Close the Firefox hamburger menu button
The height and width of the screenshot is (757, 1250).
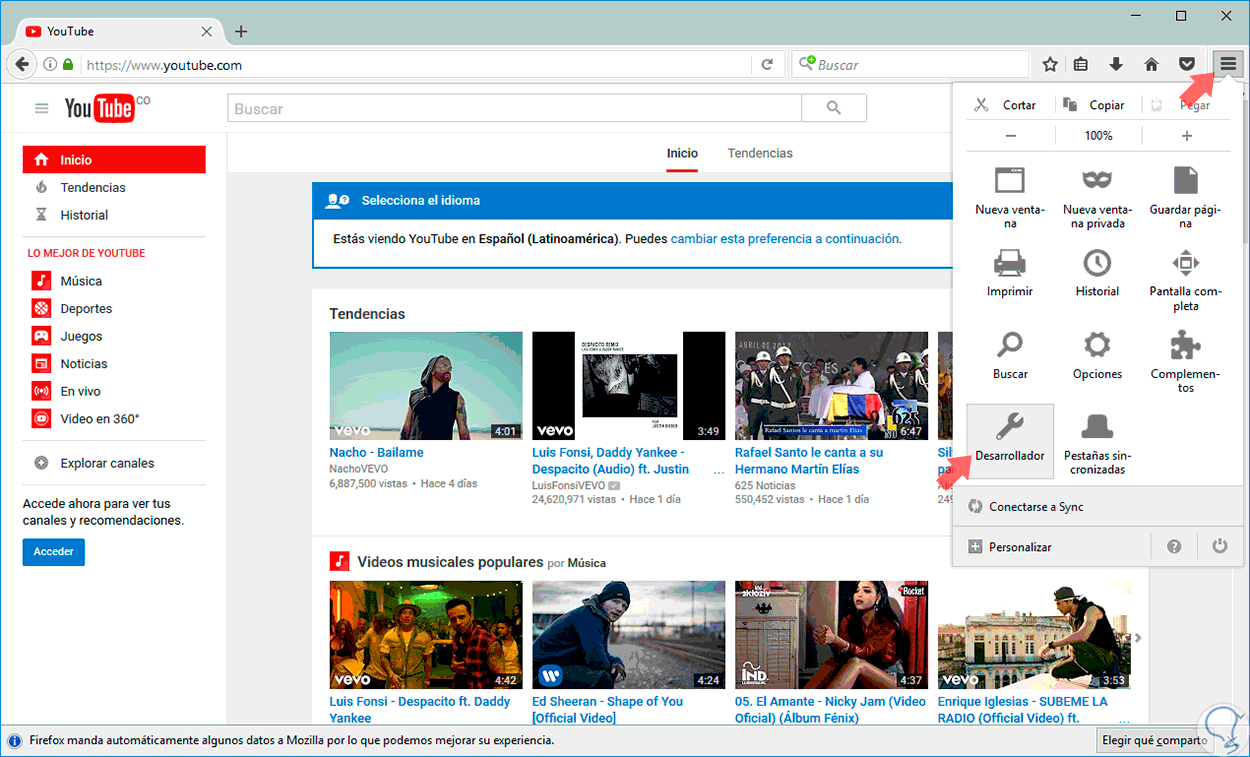pos(1228,65)
